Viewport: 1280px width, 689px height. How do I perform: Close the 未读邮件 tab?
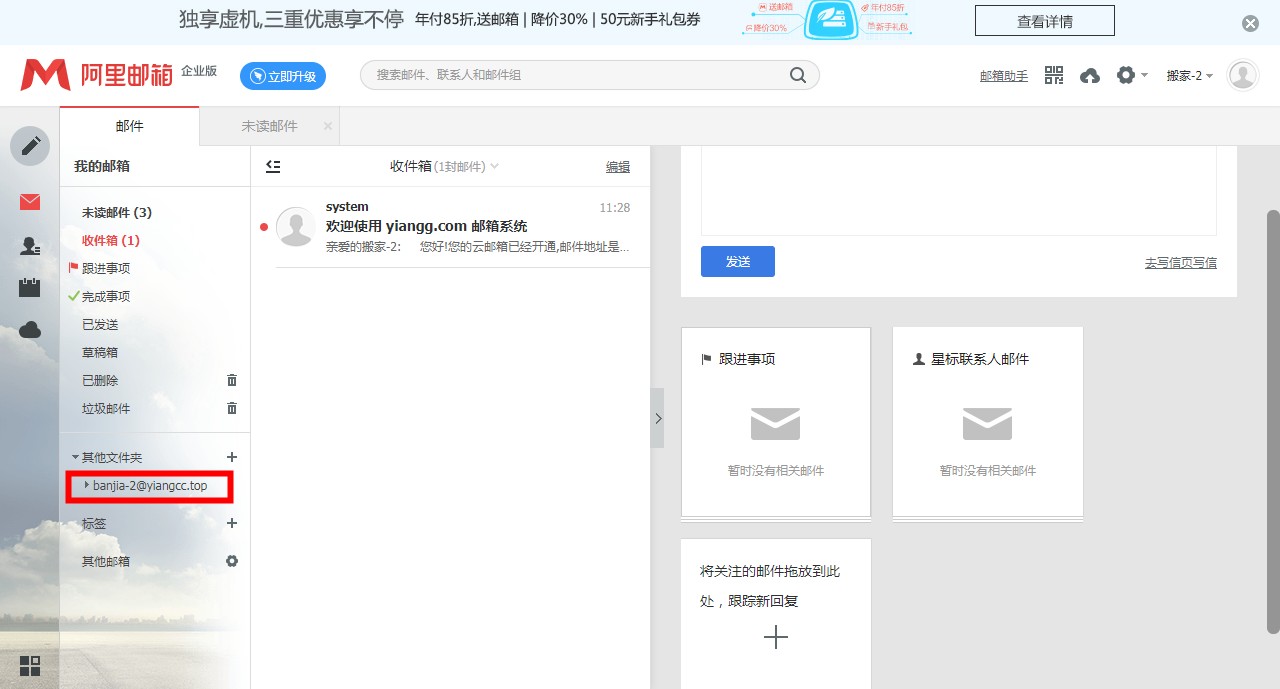pos(328,126)
